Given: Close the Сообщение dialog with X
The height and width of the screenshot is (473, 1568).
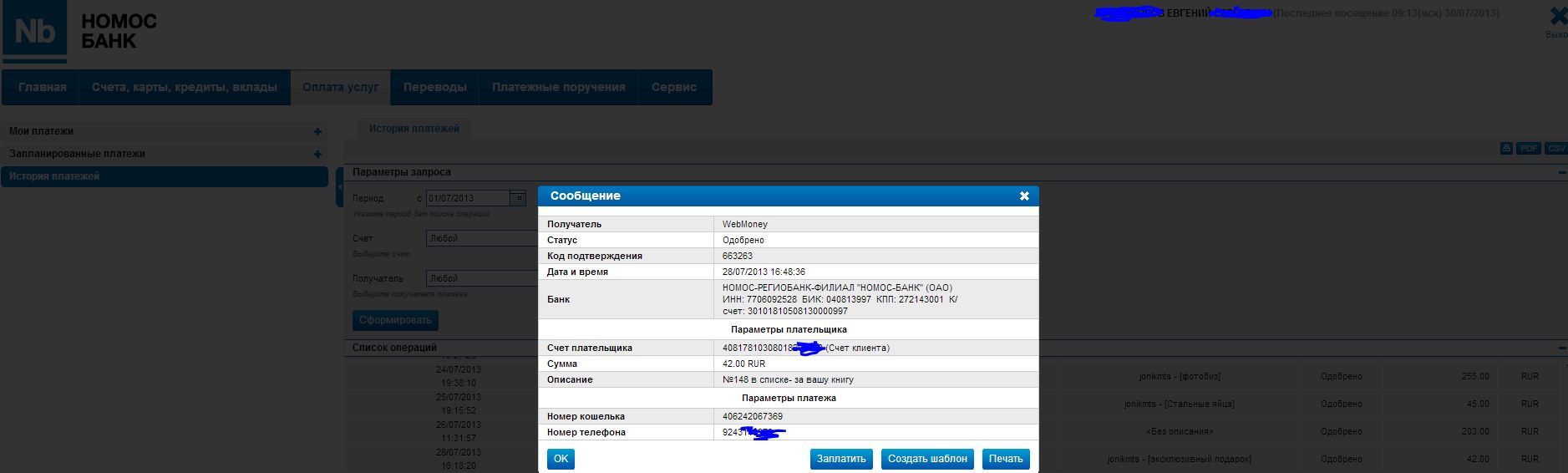Looking at the screenshot, I should (1024, 196).
